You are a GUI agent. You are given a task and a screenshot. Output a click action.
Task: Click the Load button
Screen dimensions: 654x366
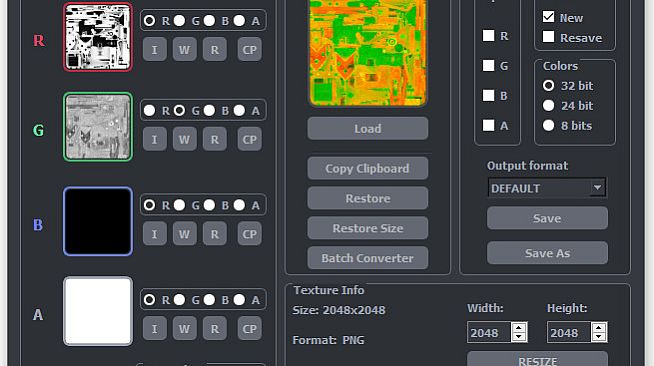367,128
